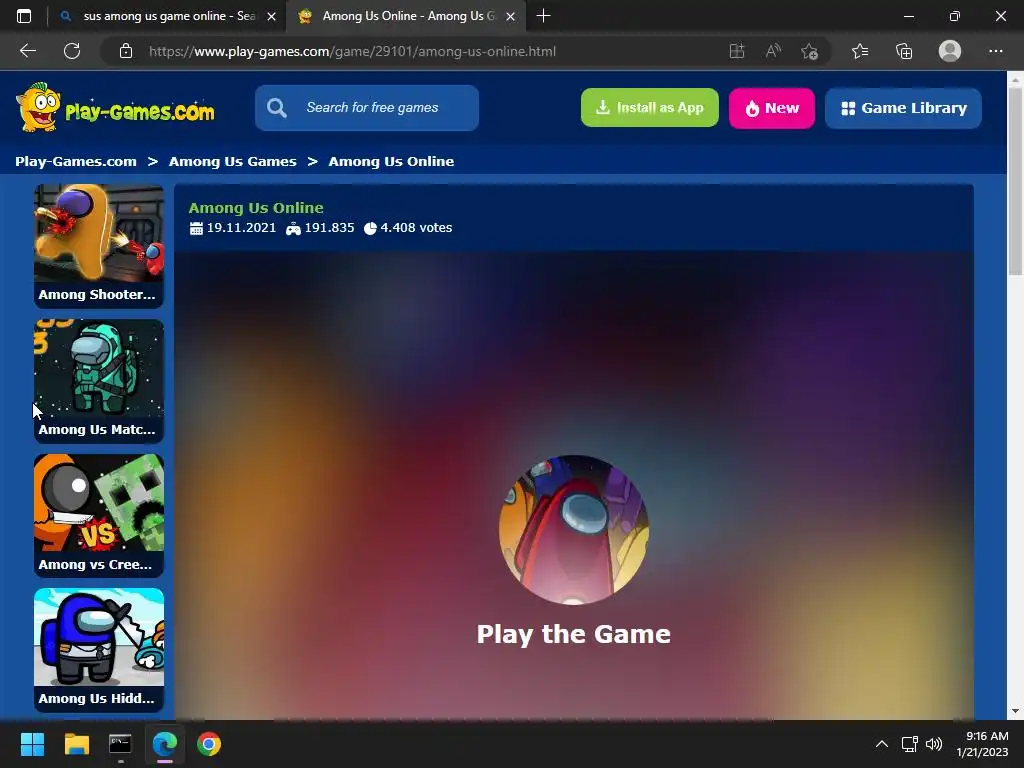The height and width of the screenshot is (768, 1024).
Task: Open File Explorer from the taskbar
Action: coord(76,744)
